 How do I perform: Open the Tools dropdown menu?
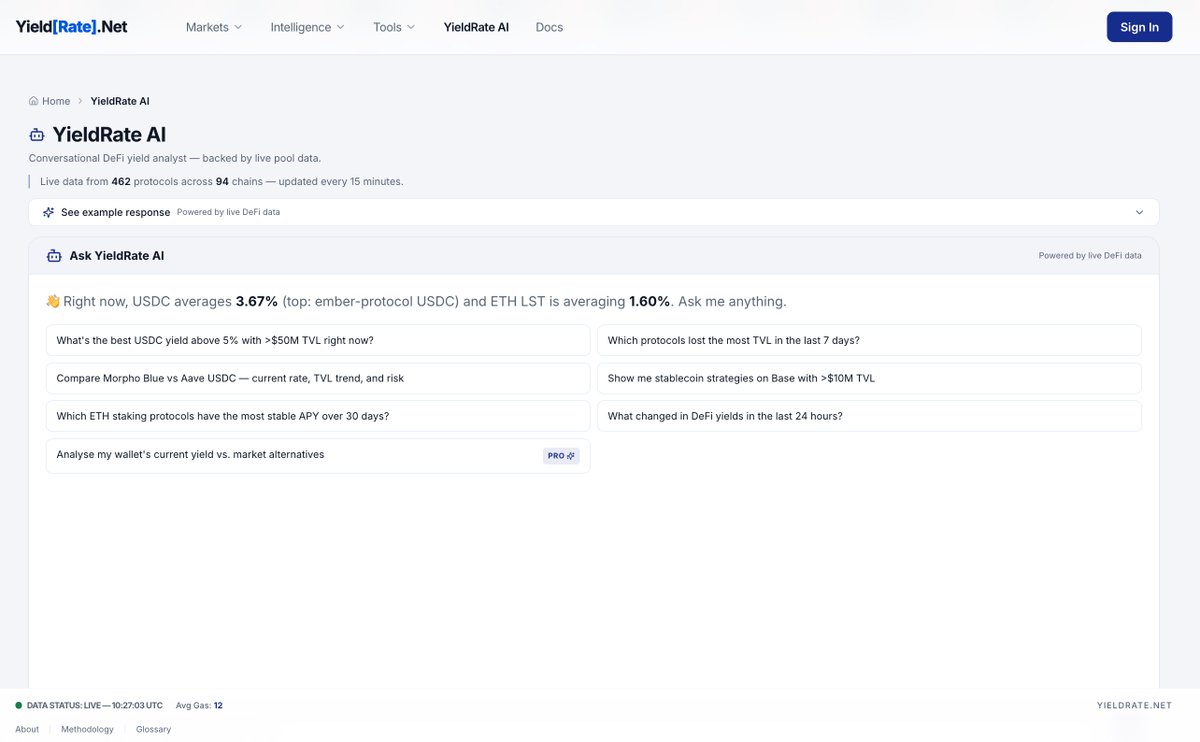(394, 27)
